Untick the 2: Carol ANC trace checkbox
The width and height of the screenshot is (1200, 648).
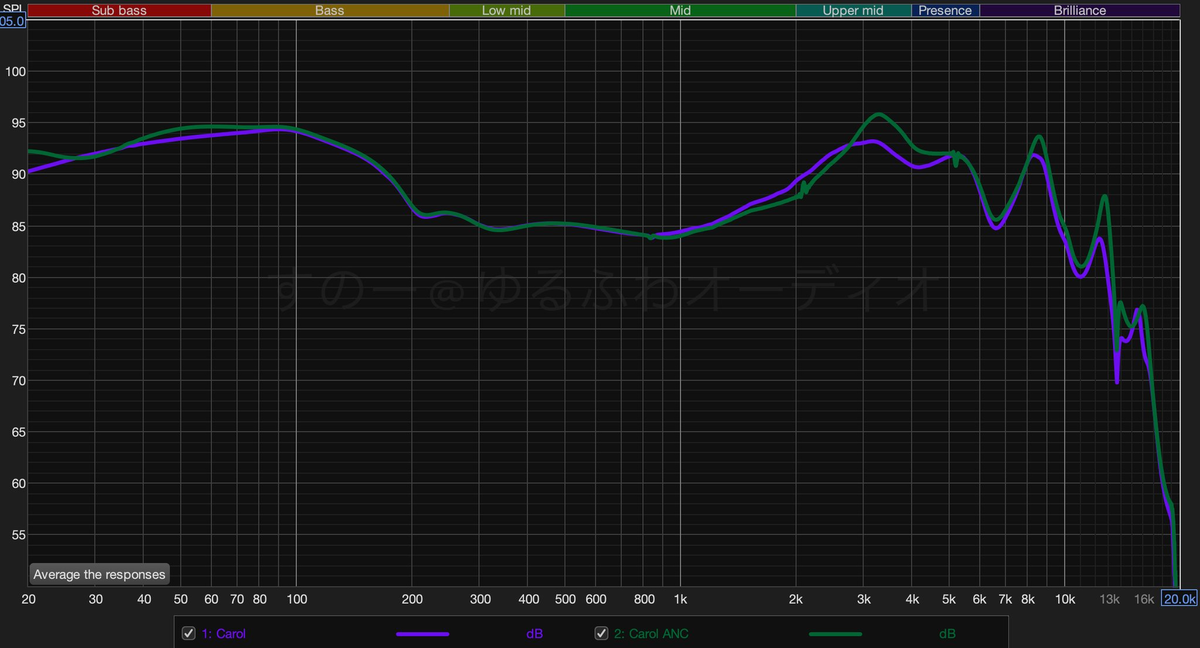click(x=601, y=634)
